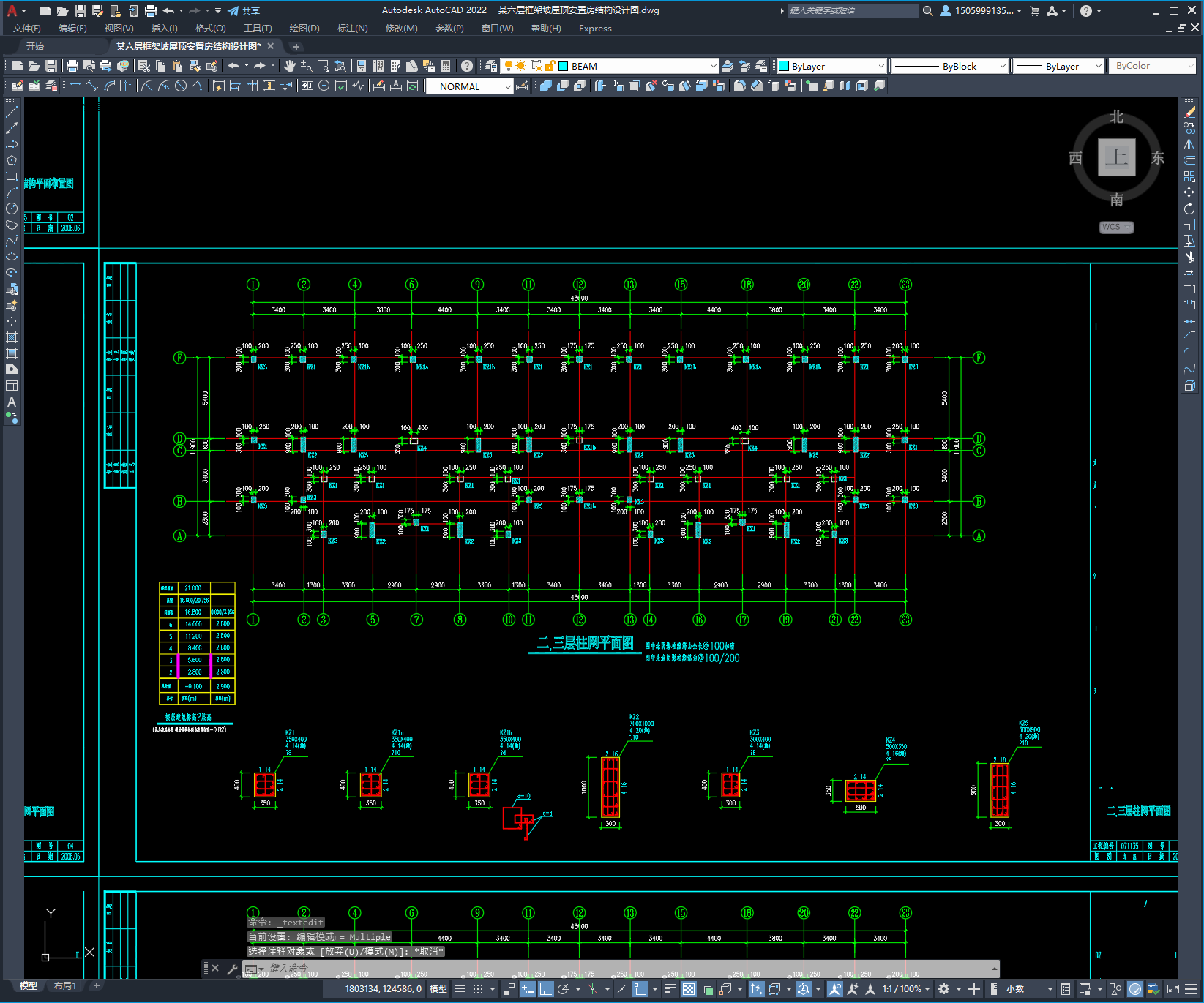Click the new drawing tab plus button
The height and width of the screenshot is (1003, 1204).
coord(296,46)
